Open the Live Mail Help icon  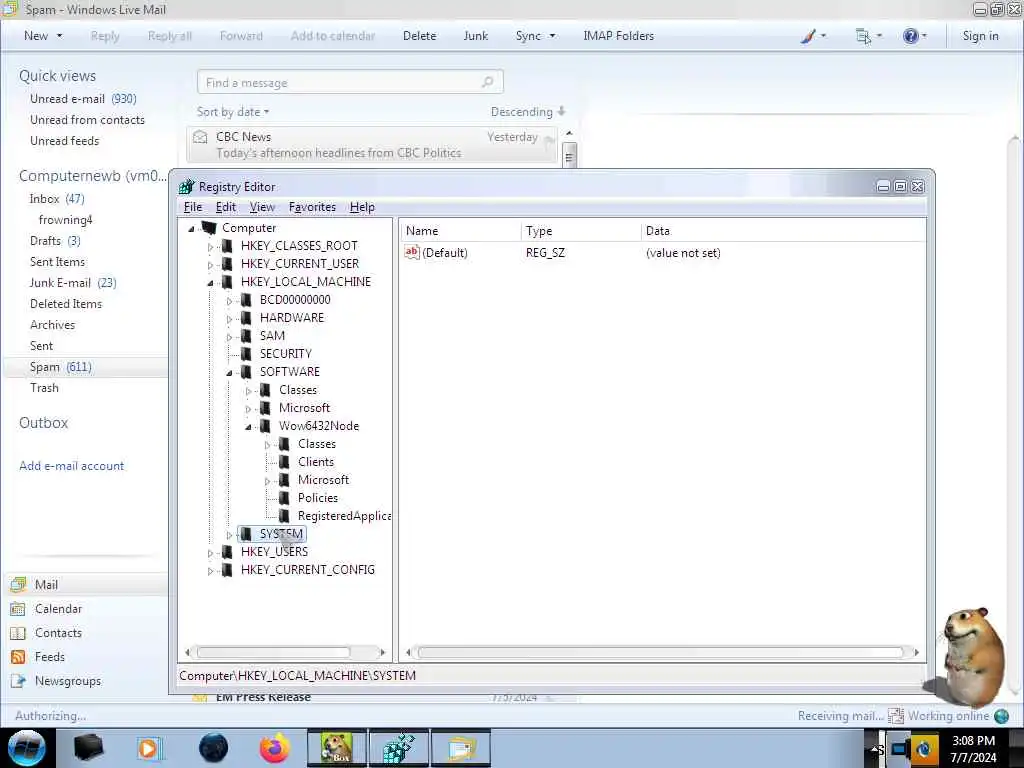[914, 36]
